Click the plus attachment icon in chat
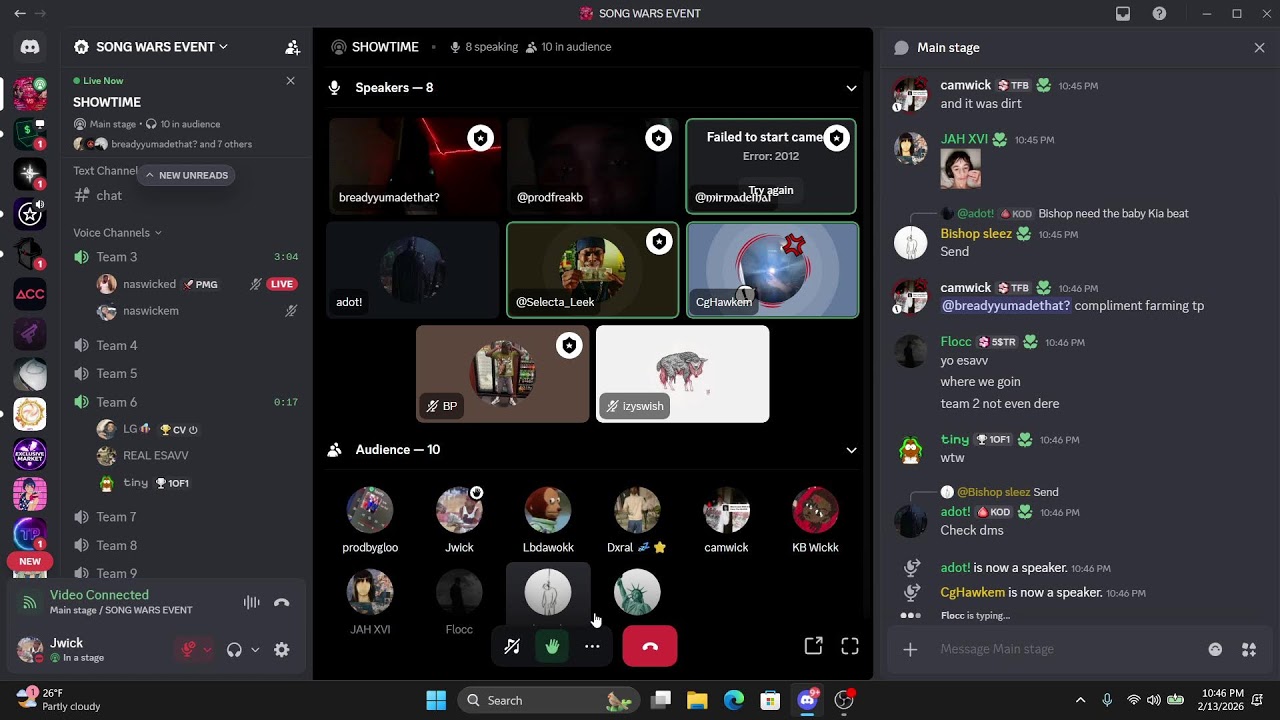 coord(910,649)
